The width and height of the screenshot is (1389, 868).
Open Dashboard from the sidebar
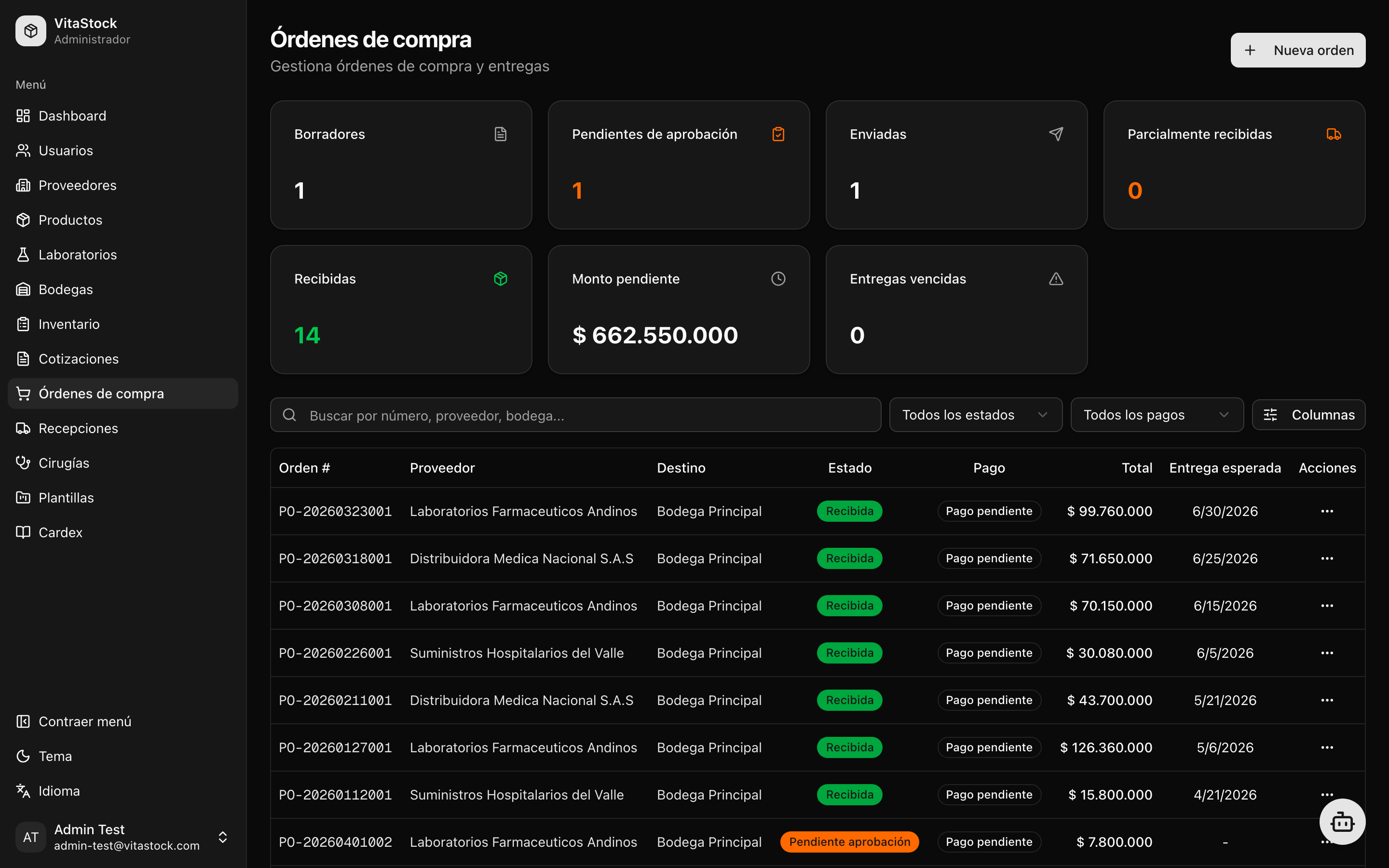click(x=123, y=116)
